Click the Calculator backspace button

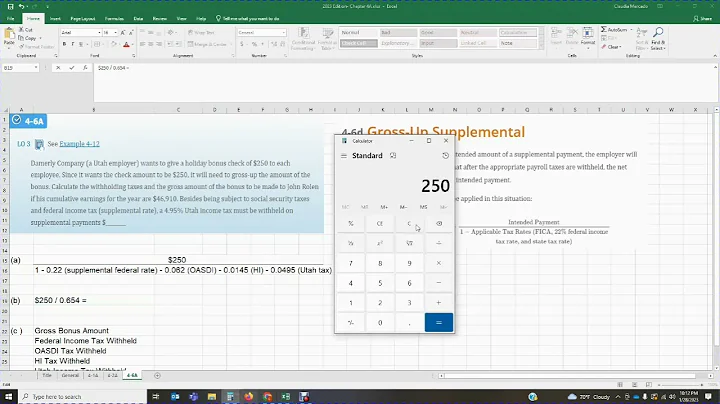(439, 224)
